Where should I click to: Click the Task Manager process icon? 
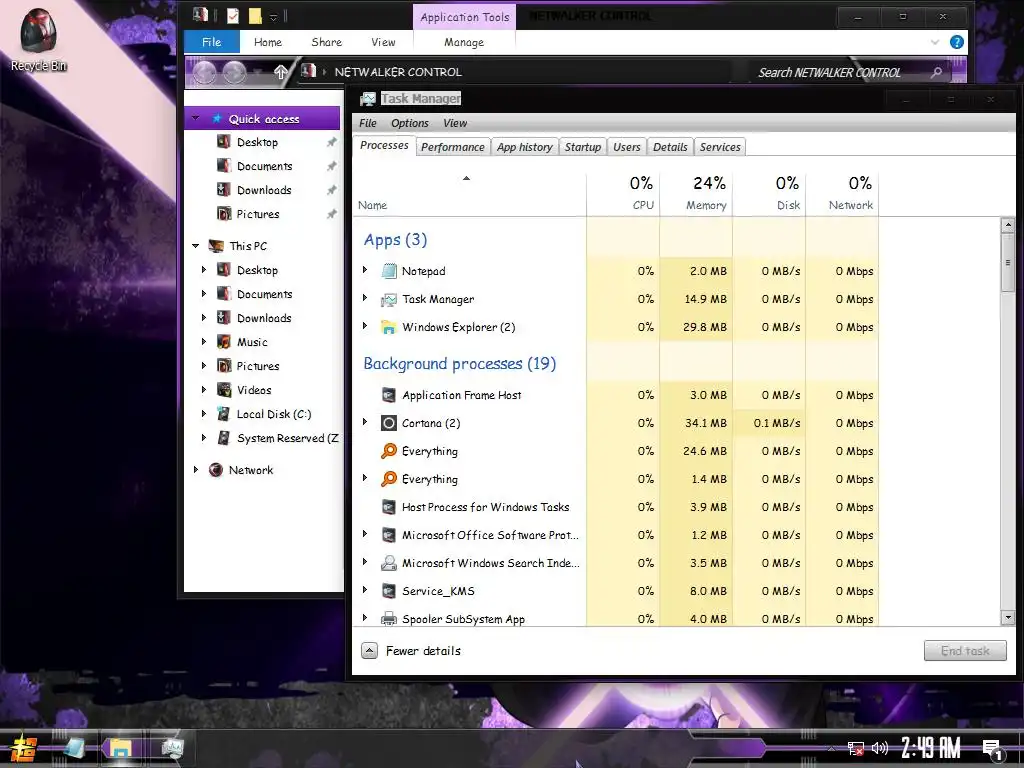click(389, 299)
